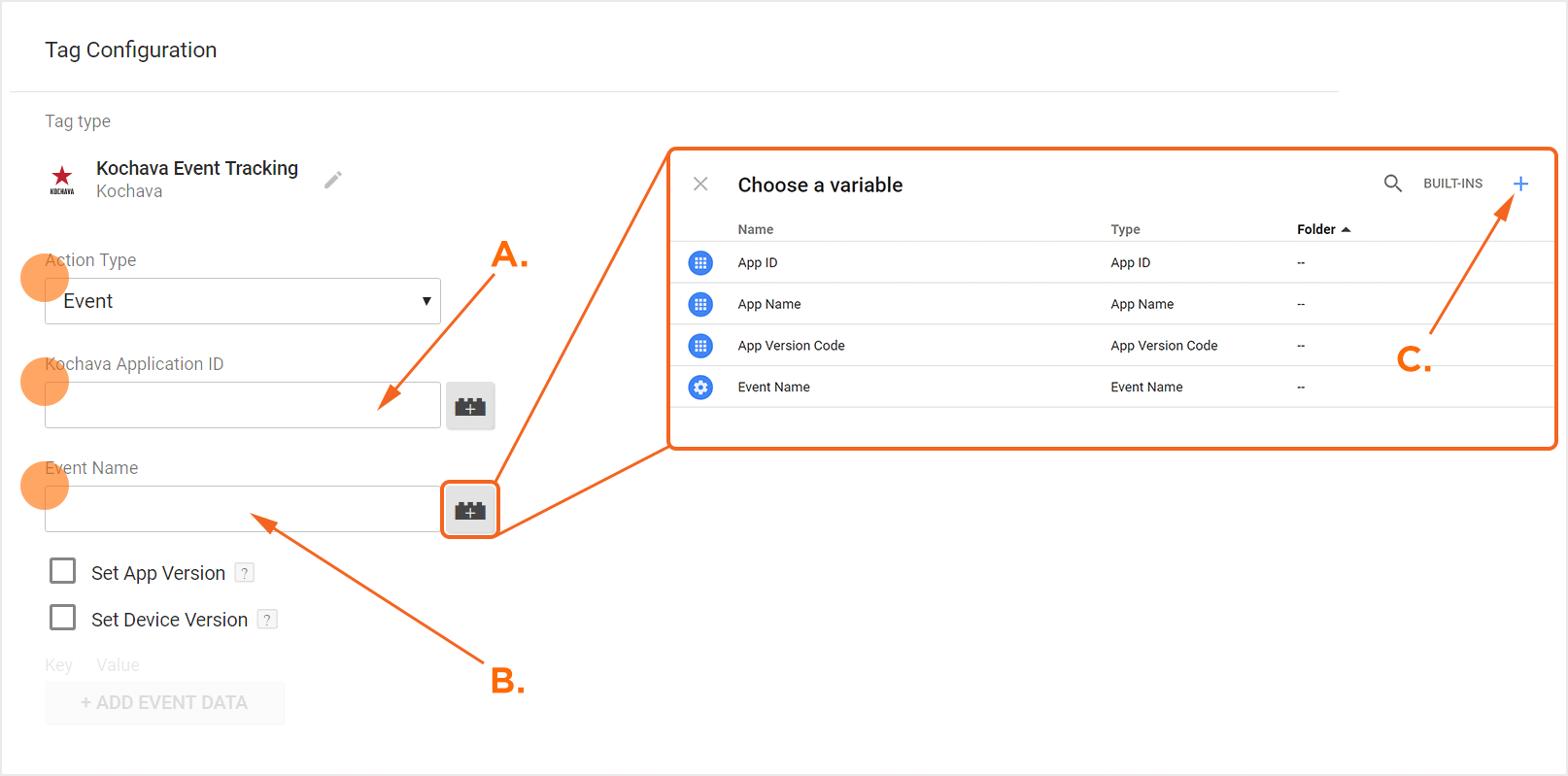Enable the Set App Version checkbox
The image size is (1568, 776).
coord(63,571)
